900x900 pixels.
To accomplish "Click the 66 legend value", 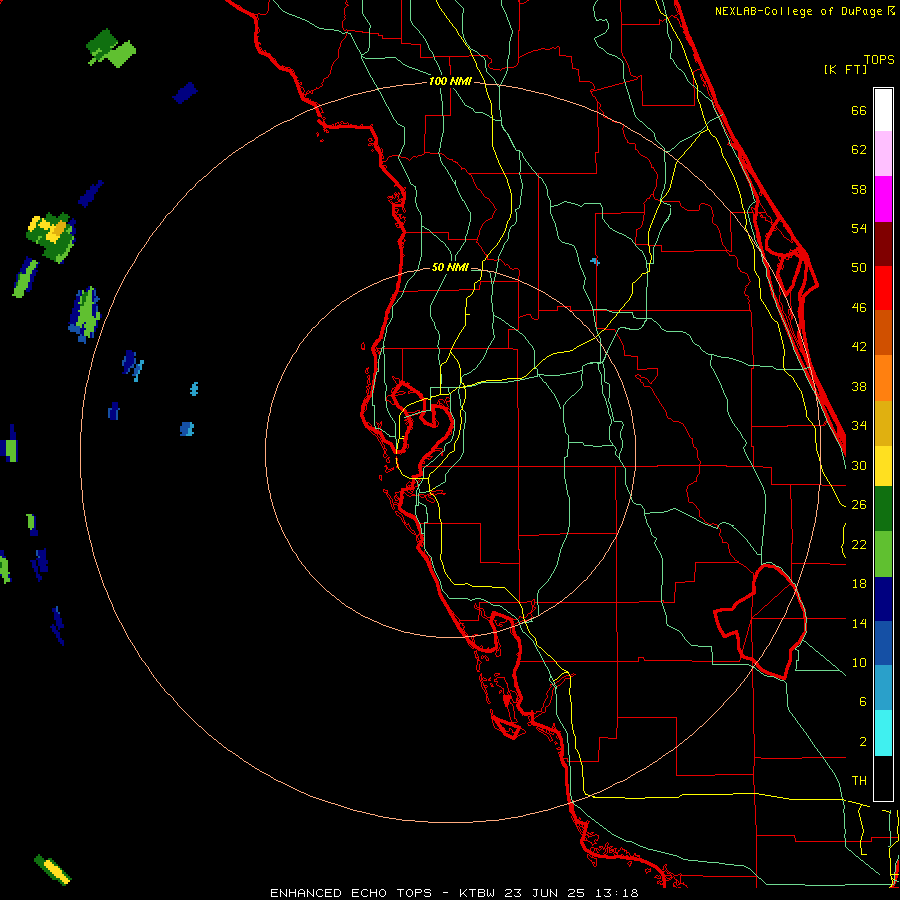I will click(x=859, y=110).
